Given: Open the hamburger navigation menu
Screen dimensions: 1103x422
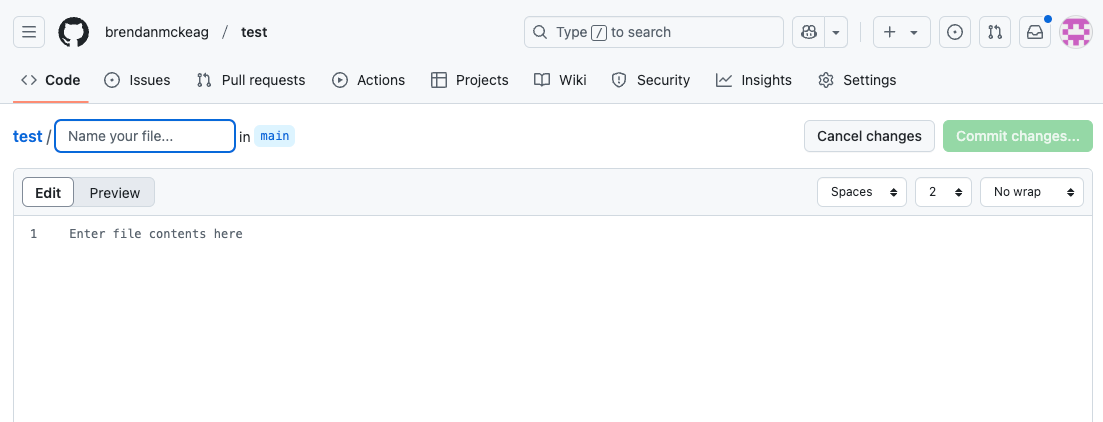Looking at the screenshot, I should coord(29,32).
